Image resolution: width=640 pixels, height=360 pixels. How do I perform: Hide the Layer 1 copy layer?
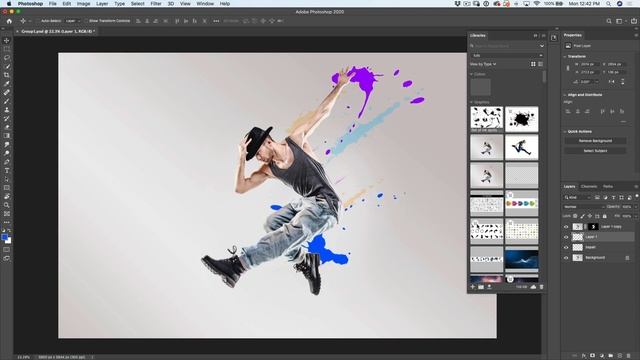[x=566, y=227]
